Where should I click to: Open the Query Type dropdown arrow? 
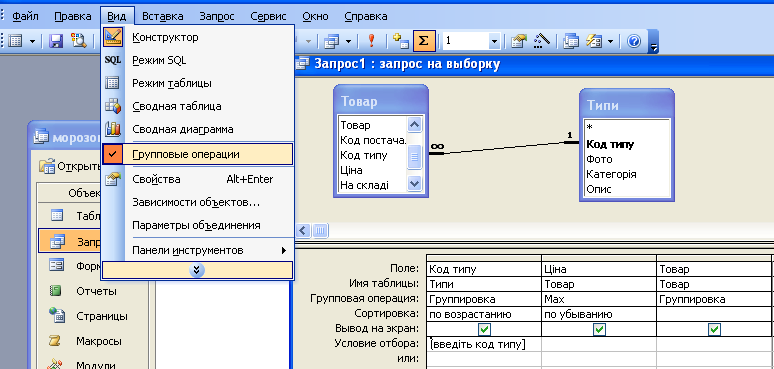348,41
